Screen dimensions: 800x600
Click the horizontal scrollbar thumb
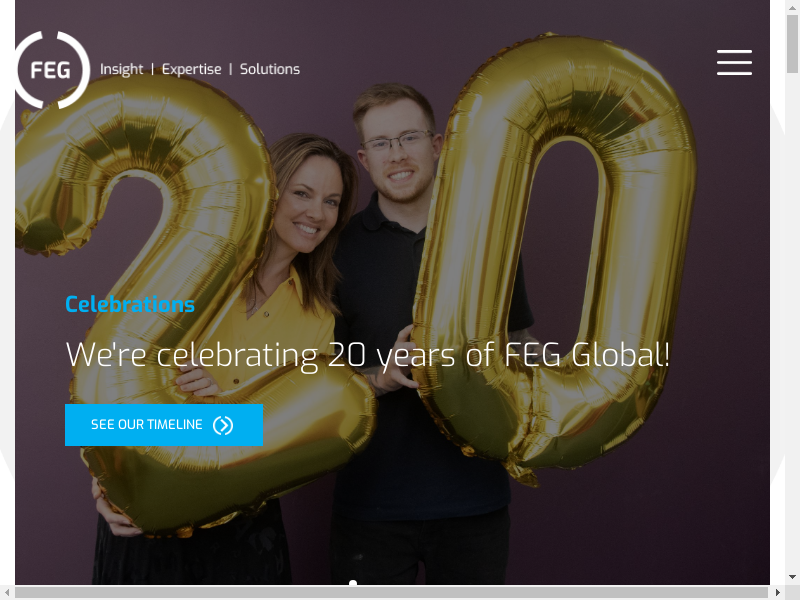pos(391,592)
